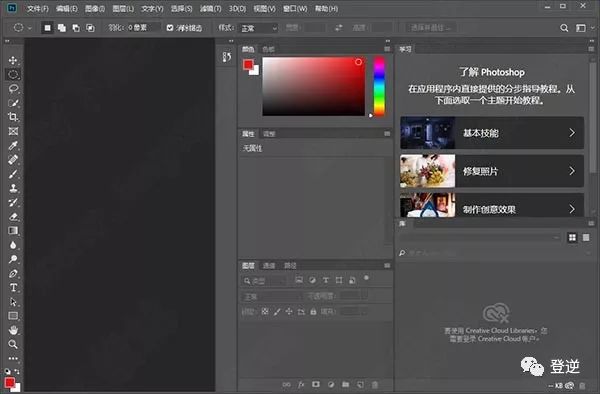This screenshot has height=394, width=600.
Task: Select the Hand tool
Action: [13, 330]
